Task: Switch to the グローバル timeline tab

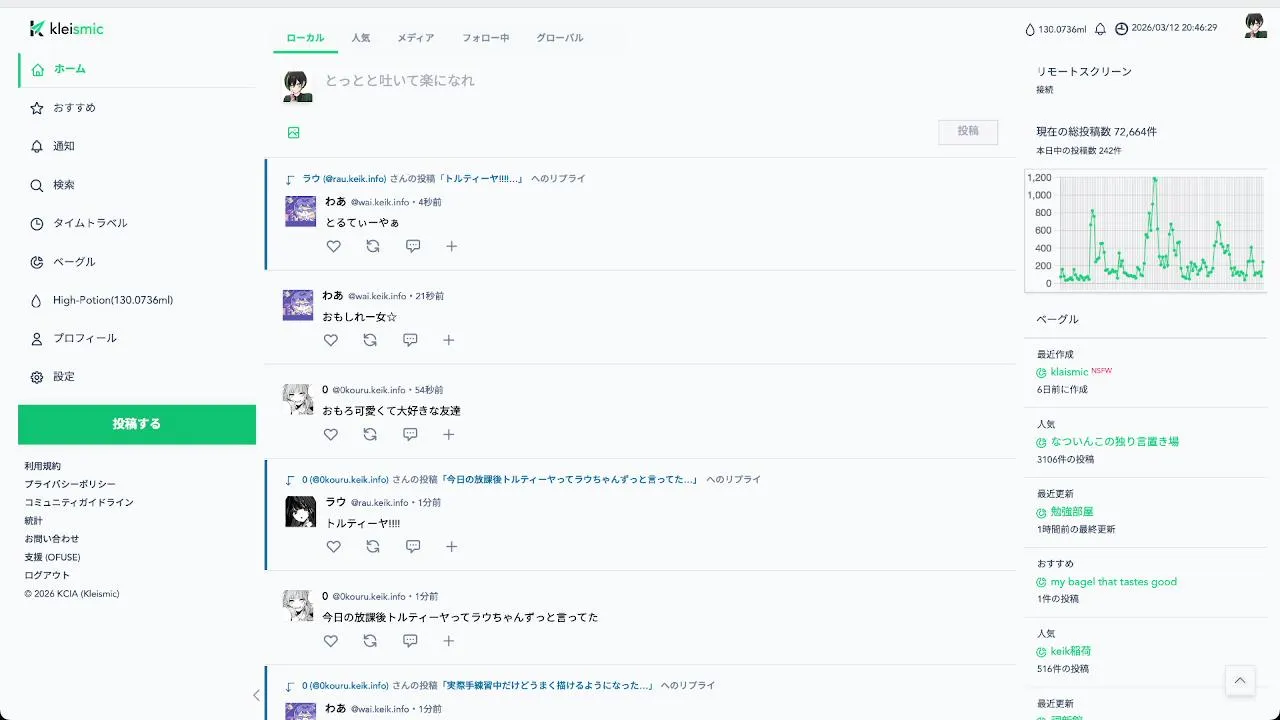Action: 560,38
